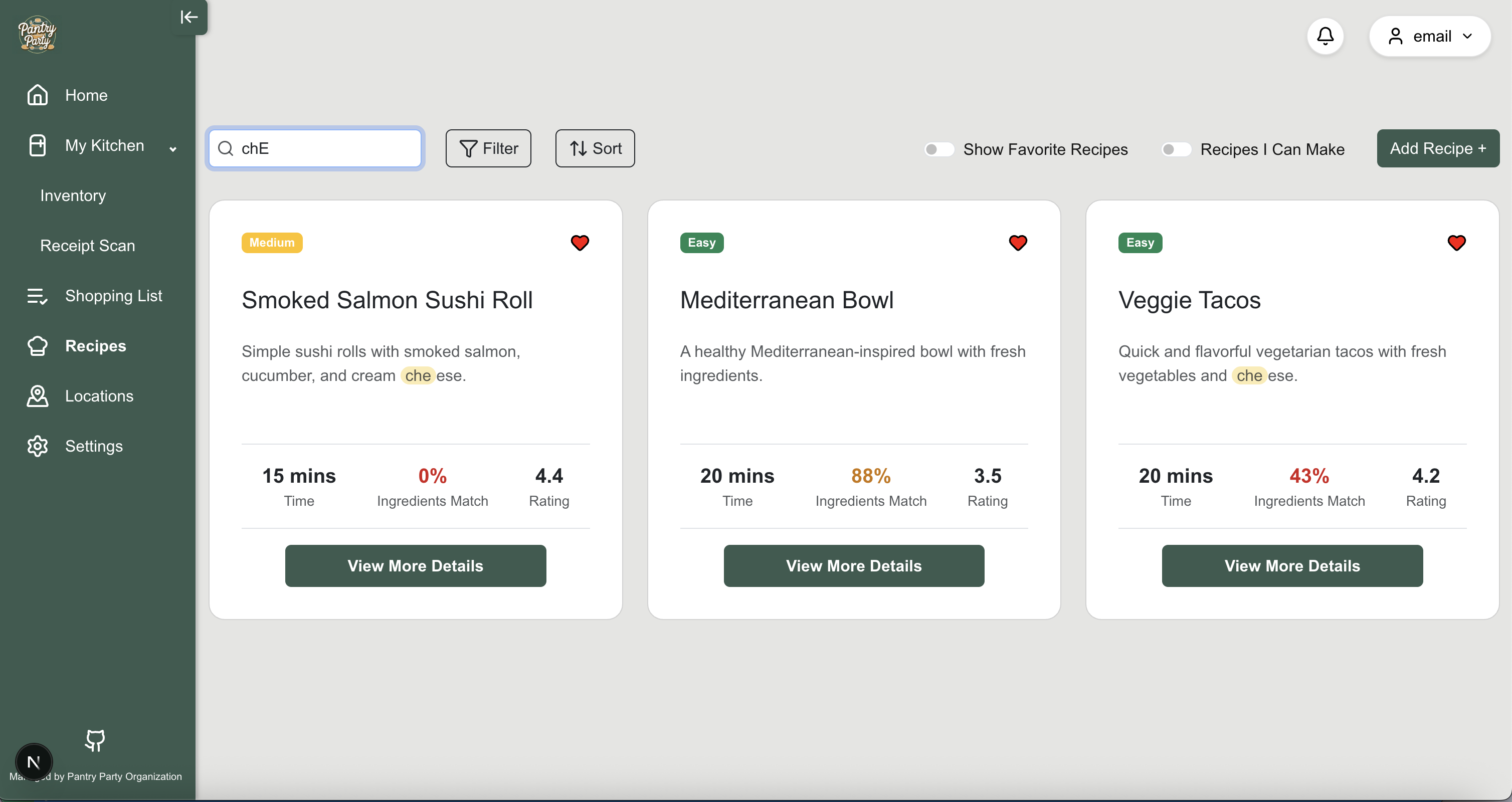The width and height of the screenshot is (1512, 802).
Task: Open Settings page
Action: click(94, 446)
